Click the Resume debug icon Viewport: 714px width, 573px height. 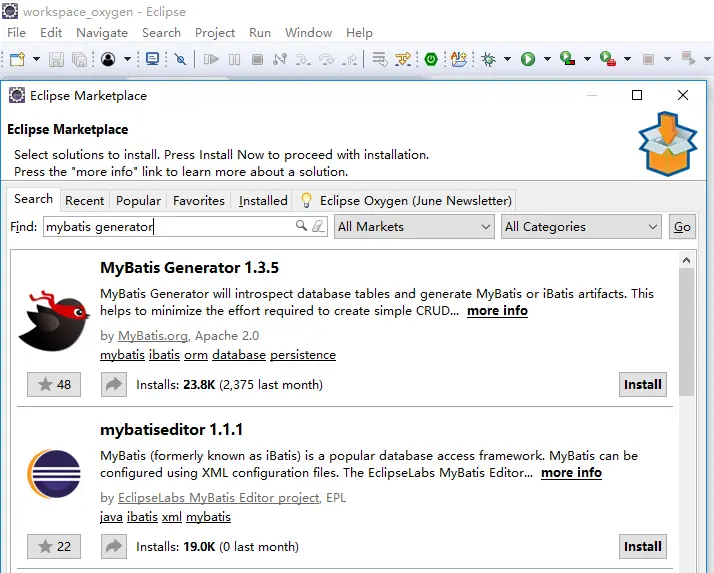tap(211, 59)
